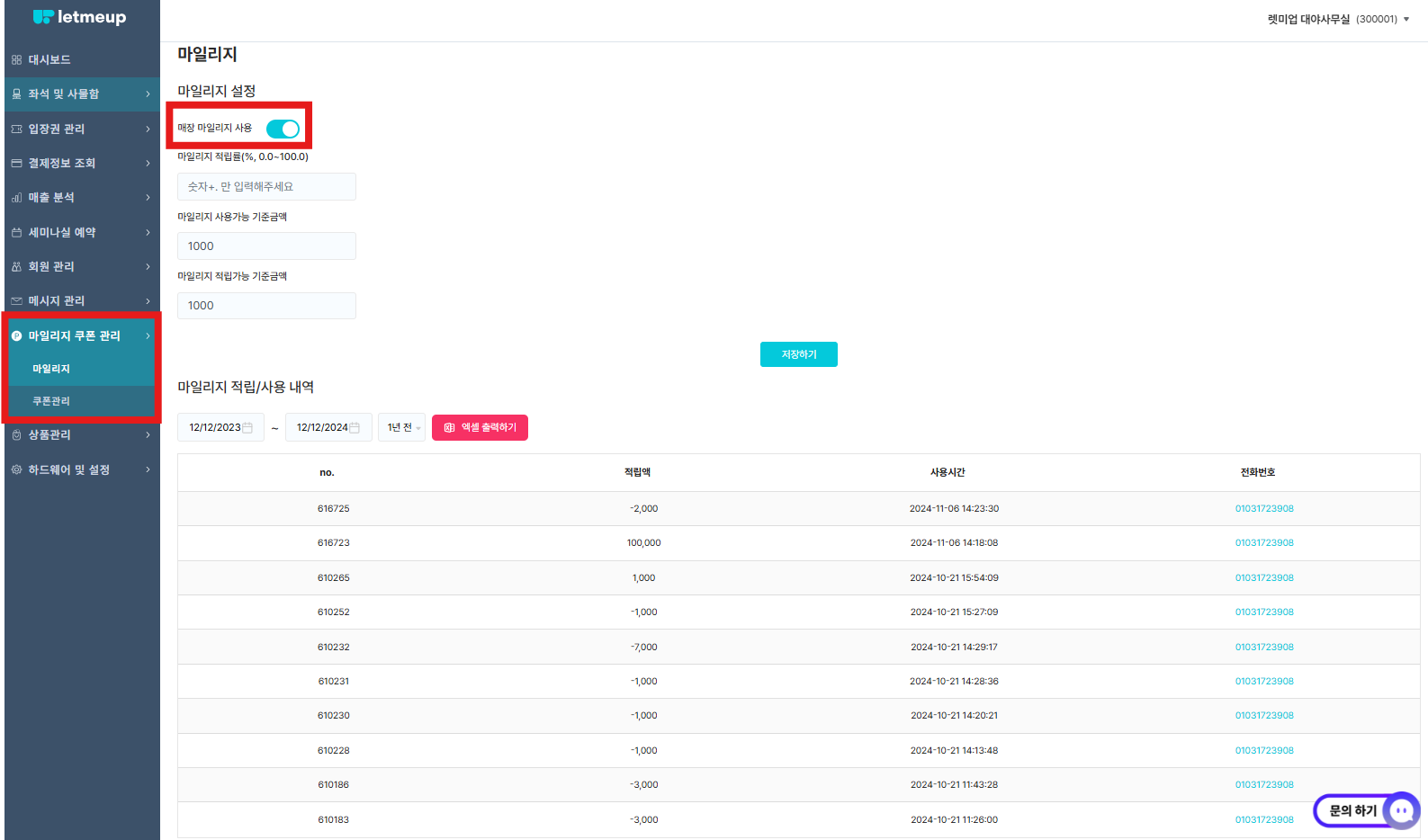Open phone number link in row 610228
1428x840 pixels.
pyautogui.click(x=1264, y=751)
